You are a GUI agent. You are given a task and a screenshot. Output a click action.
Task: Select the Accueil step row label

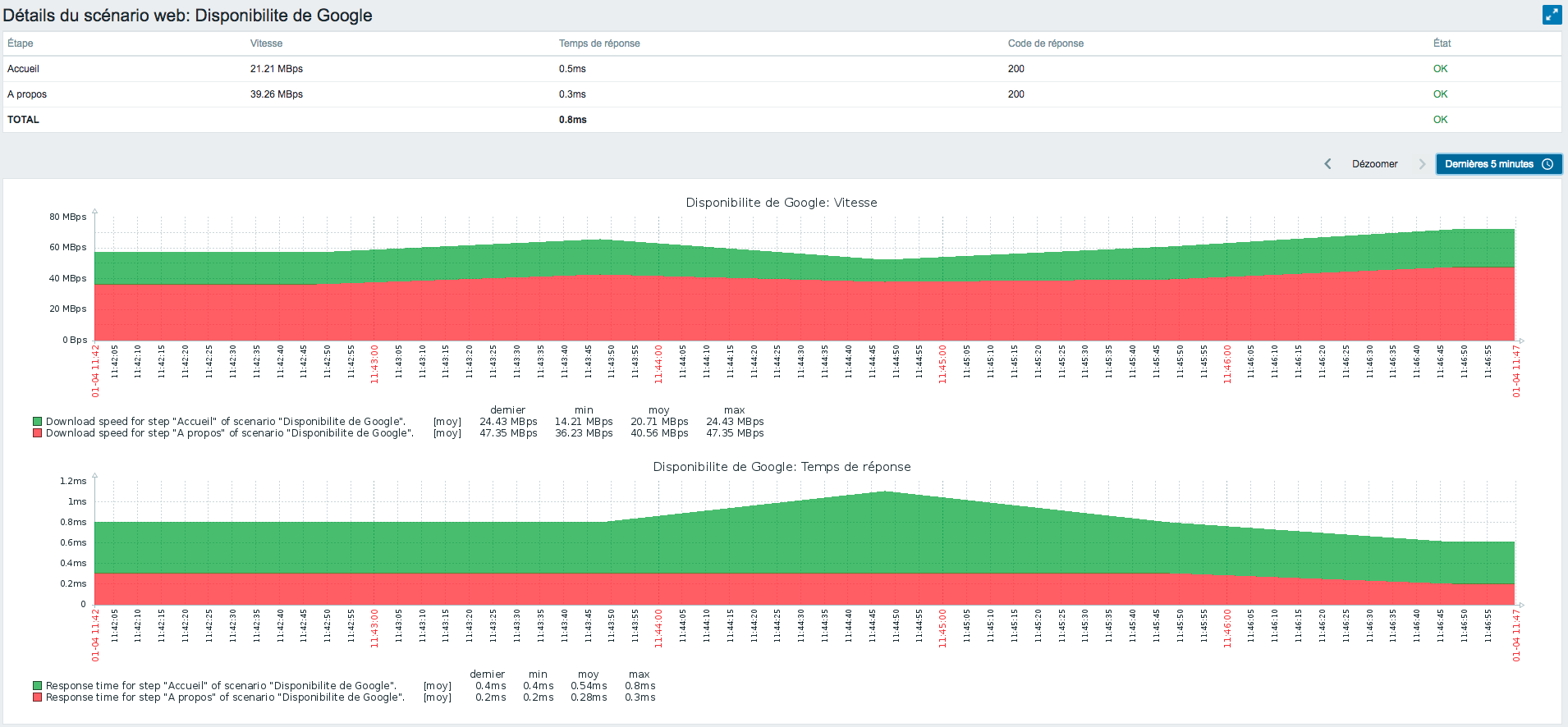(x=23, y=69)
